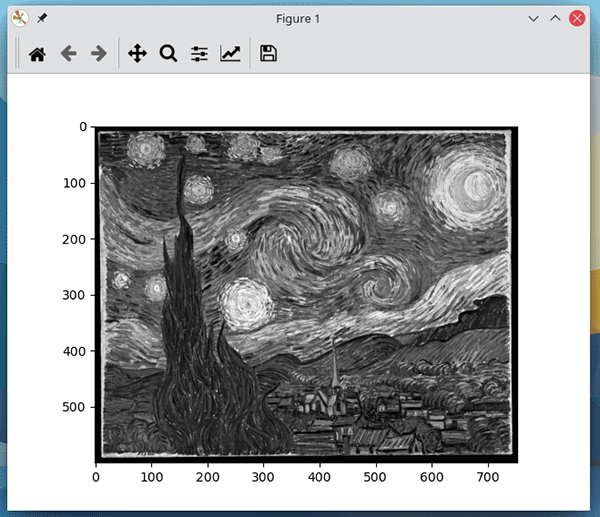Reset the view with the Home icon
Screen dimensions: 600x517
[37, 54]
